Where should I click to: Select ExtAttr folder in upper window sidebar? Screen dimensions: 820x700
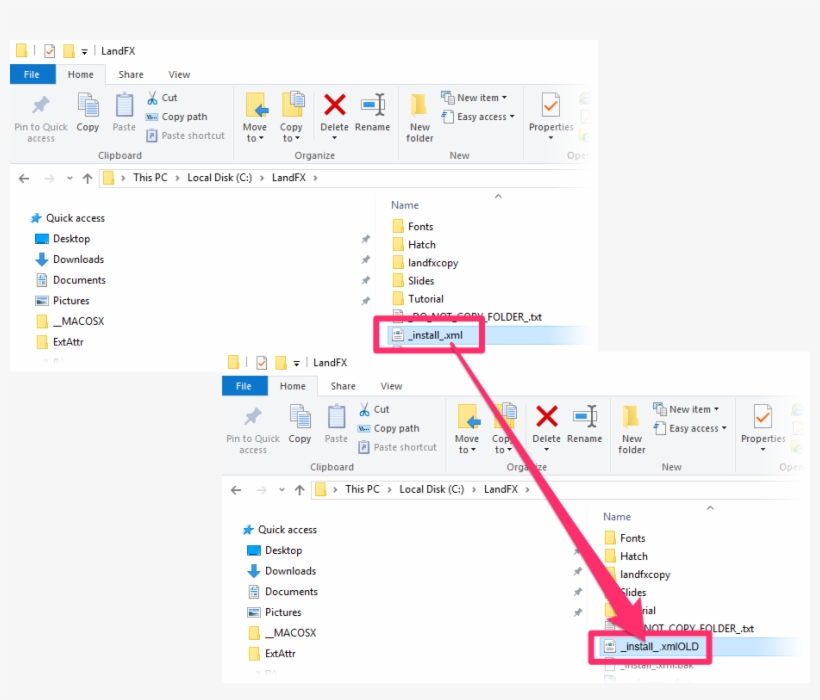click(60, 342)
